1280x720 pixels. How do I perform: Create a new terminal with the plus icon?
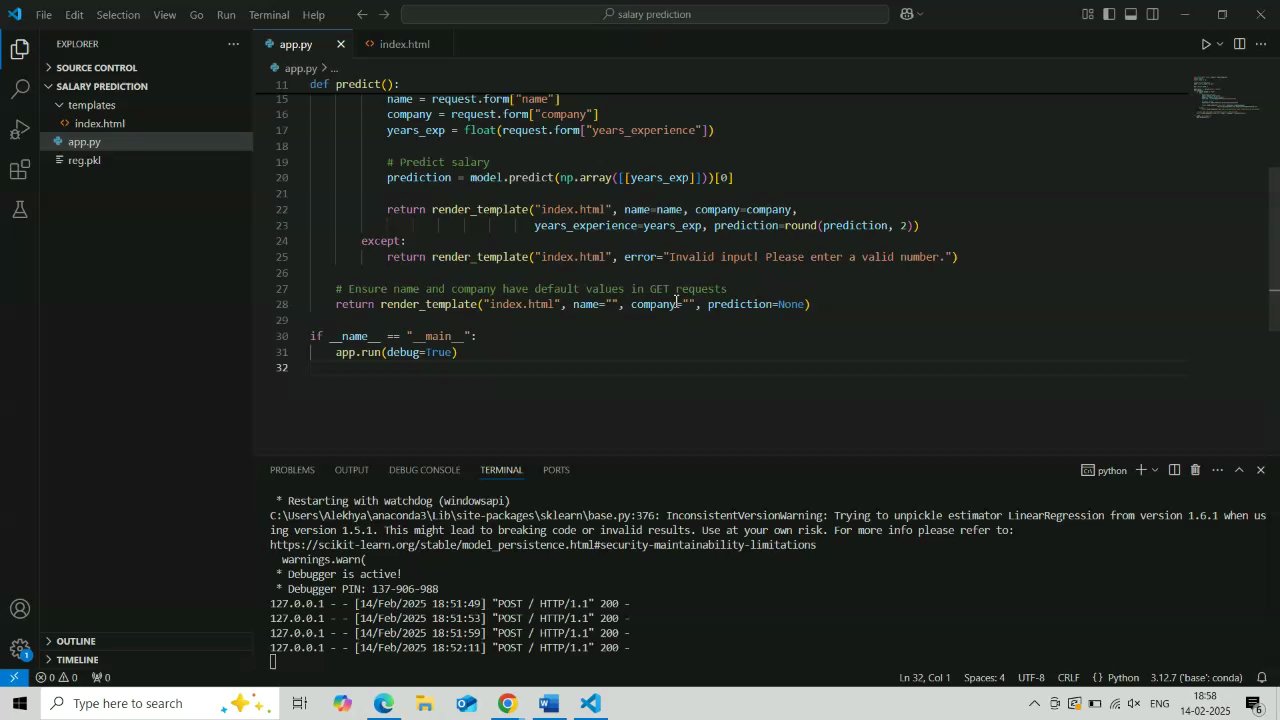click(x=1140, y=470)
